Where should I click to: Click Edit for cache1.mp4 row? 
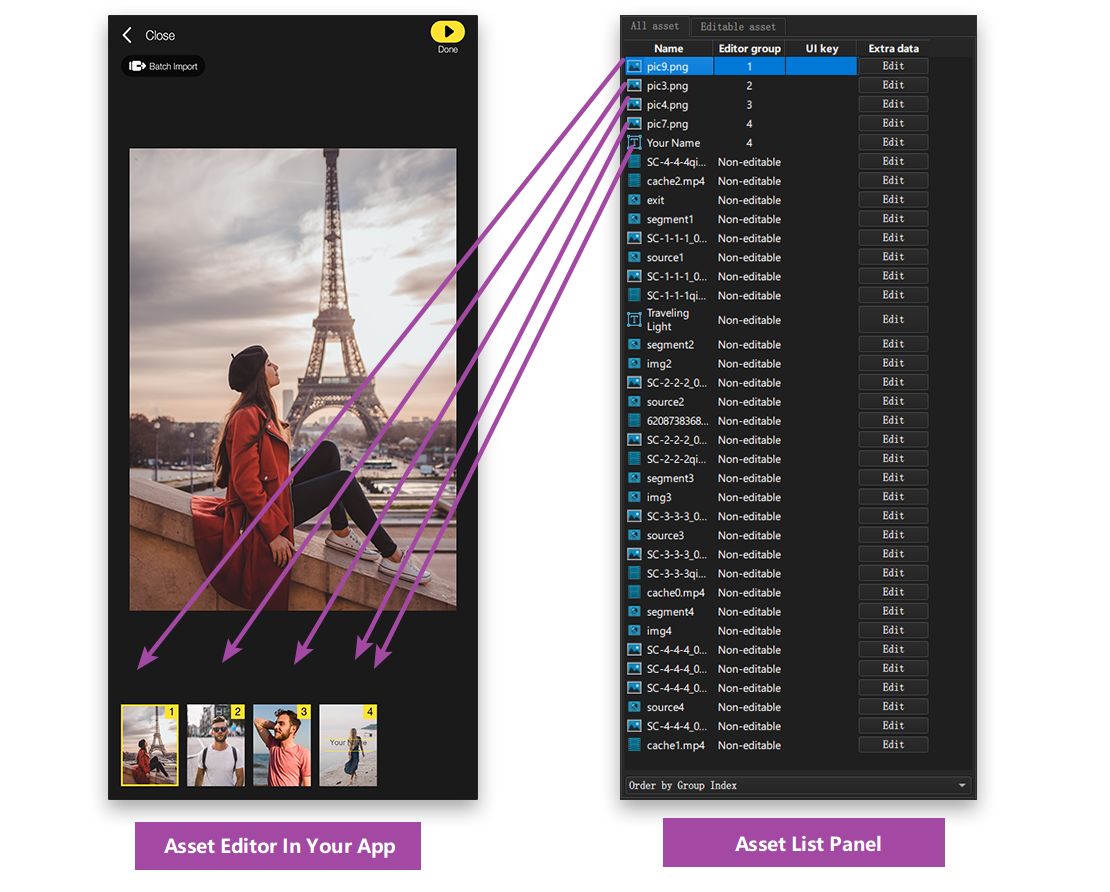coord(893,745)
